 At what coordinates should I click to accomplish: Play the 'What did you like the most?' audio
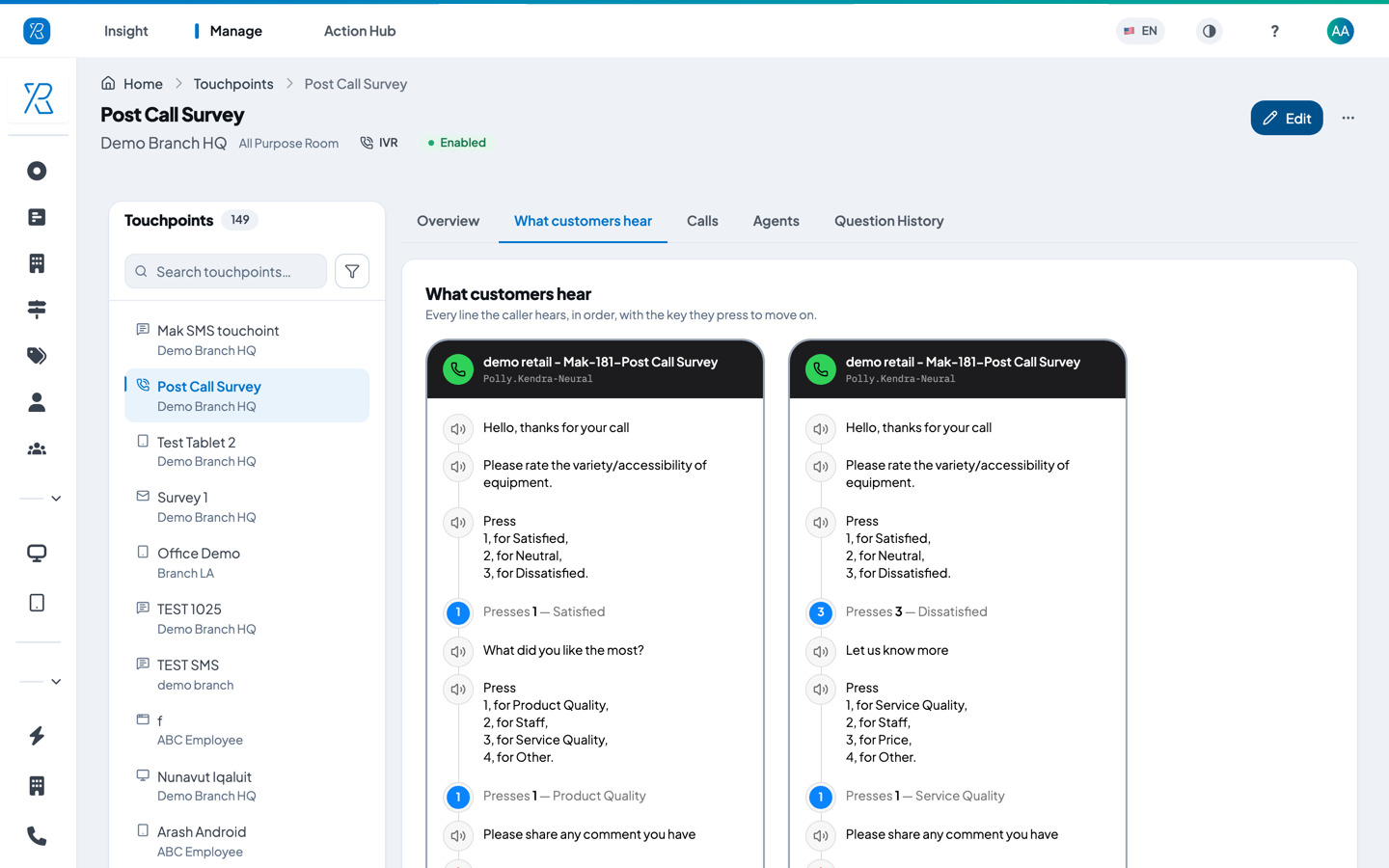(x=458, y=651)
